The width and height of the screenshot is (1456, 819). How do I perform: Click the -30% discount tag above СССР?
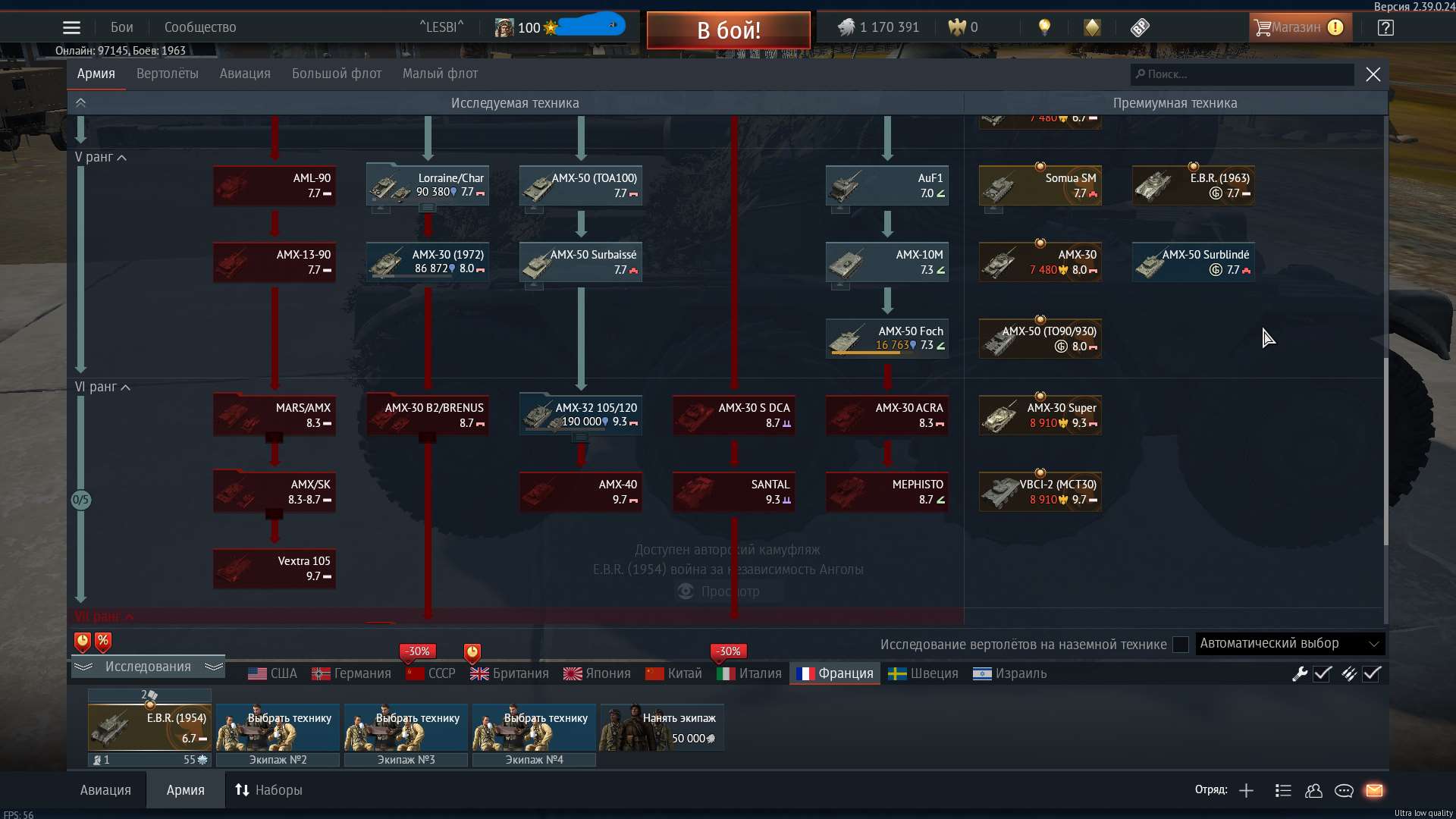point(417,651)
